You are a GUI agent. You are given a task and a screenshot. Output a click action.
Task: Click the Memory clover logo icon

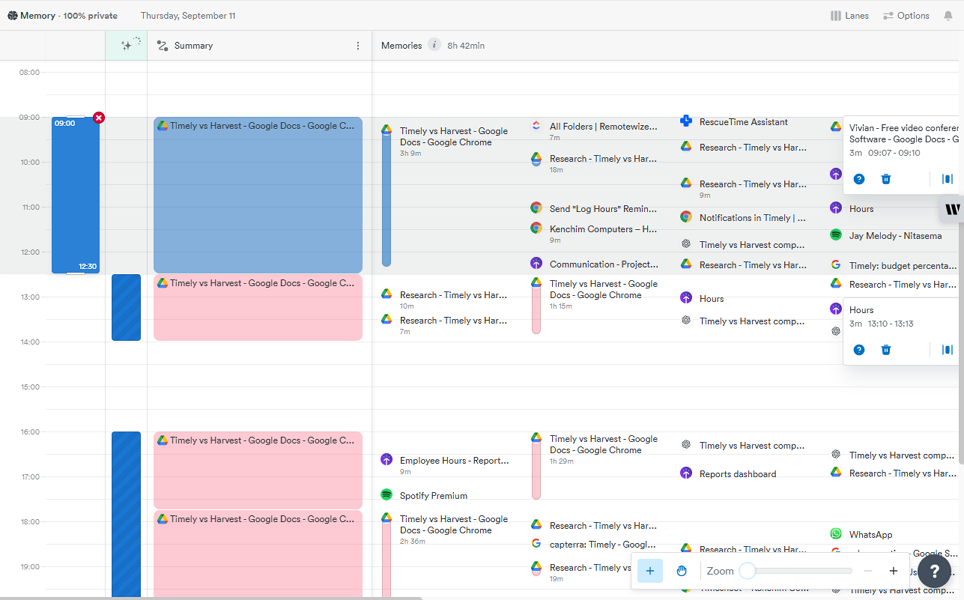[x=11, y=15]
